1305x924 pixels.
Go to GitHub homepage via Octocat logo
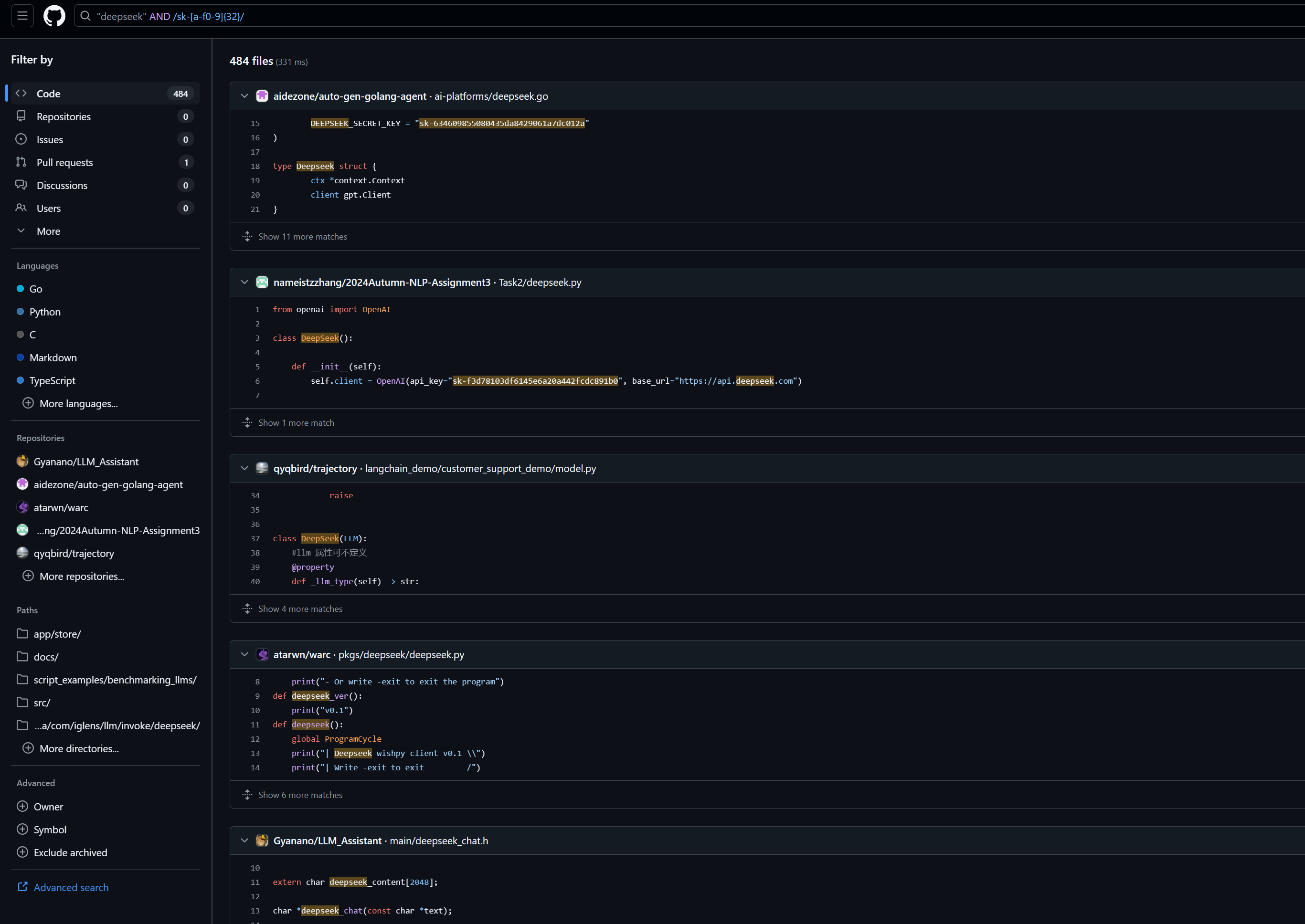pyautogui.click(x=54, y=16)
